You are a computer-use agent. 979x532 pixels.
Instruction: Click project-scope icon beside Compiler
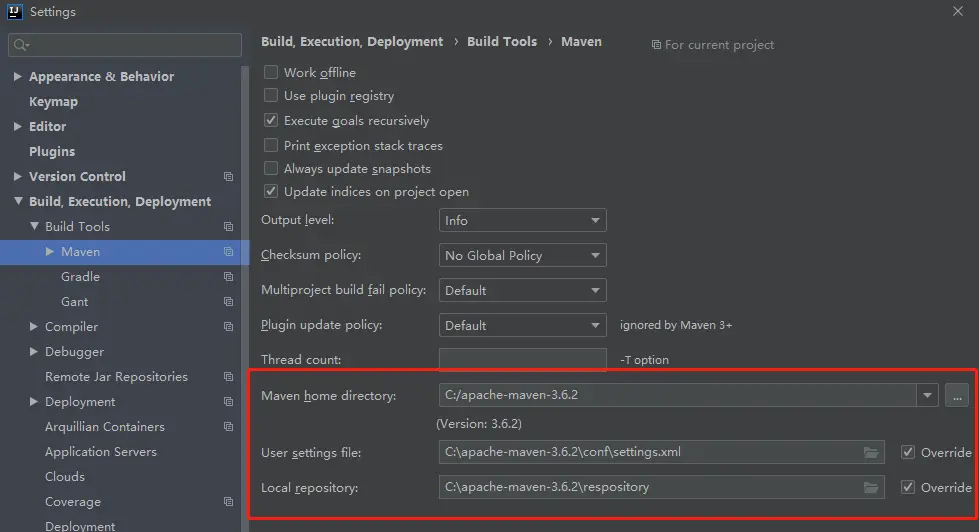click(228, 327)
